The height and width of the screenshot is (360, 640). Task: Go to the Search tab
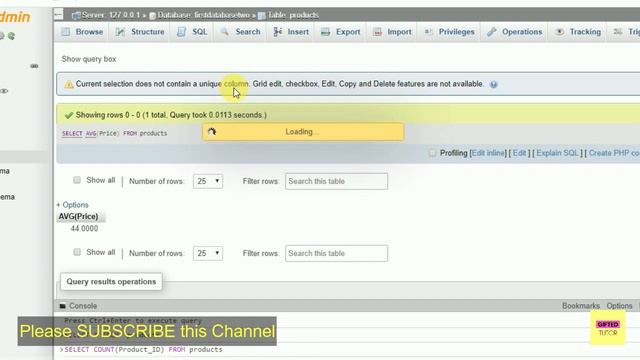click(240, 32)
